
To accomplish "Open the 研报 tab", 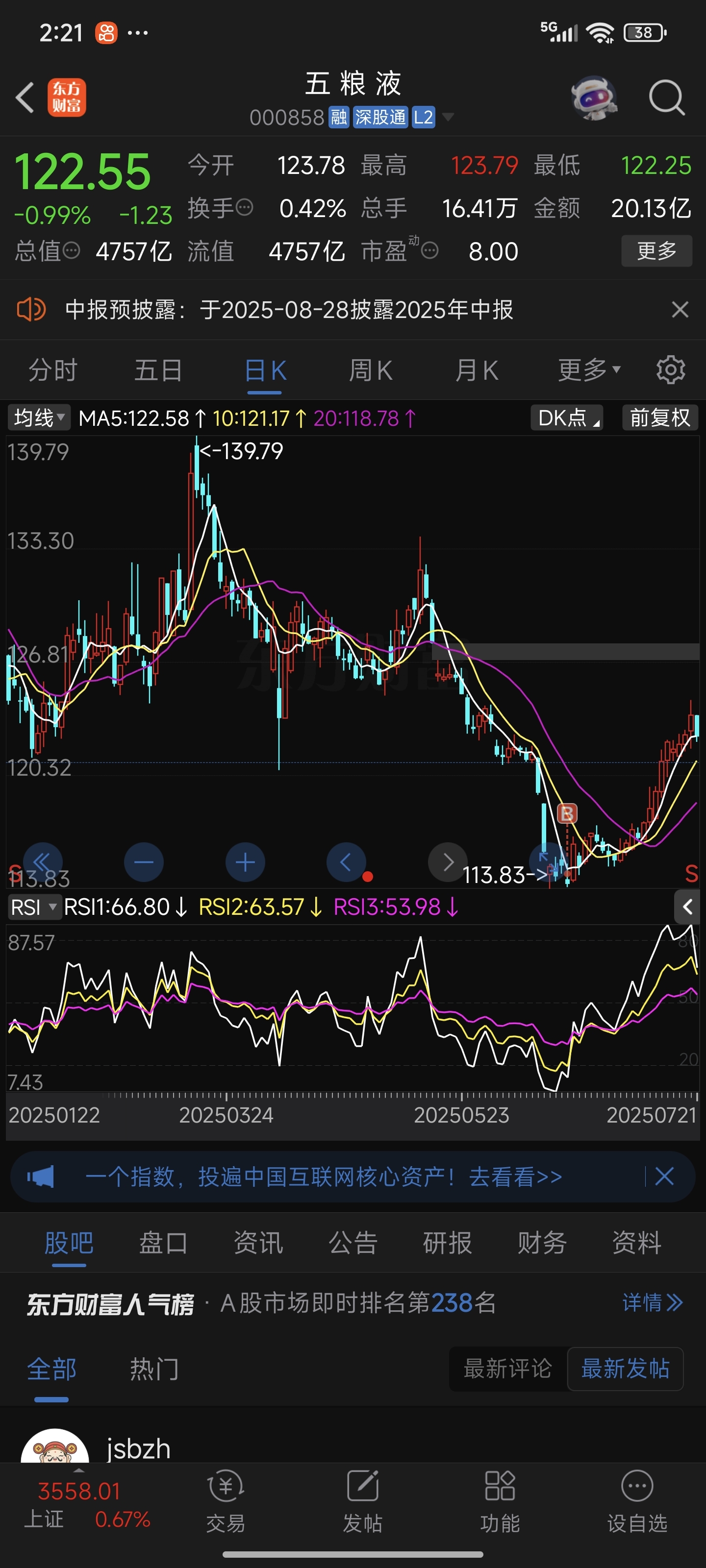I will coord(448,1242).
